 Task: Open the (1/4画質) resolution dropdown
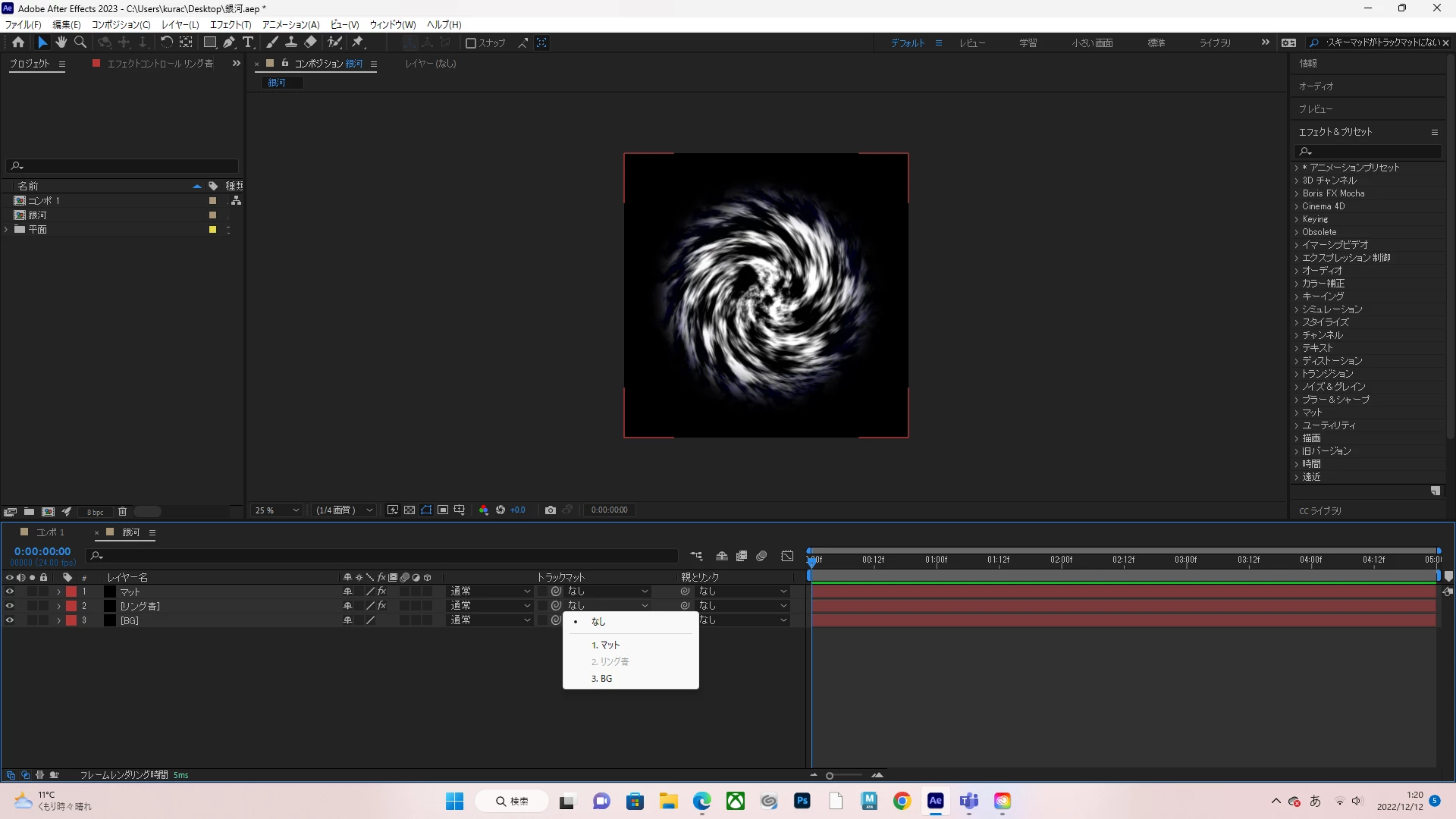[x=345, y=510]
